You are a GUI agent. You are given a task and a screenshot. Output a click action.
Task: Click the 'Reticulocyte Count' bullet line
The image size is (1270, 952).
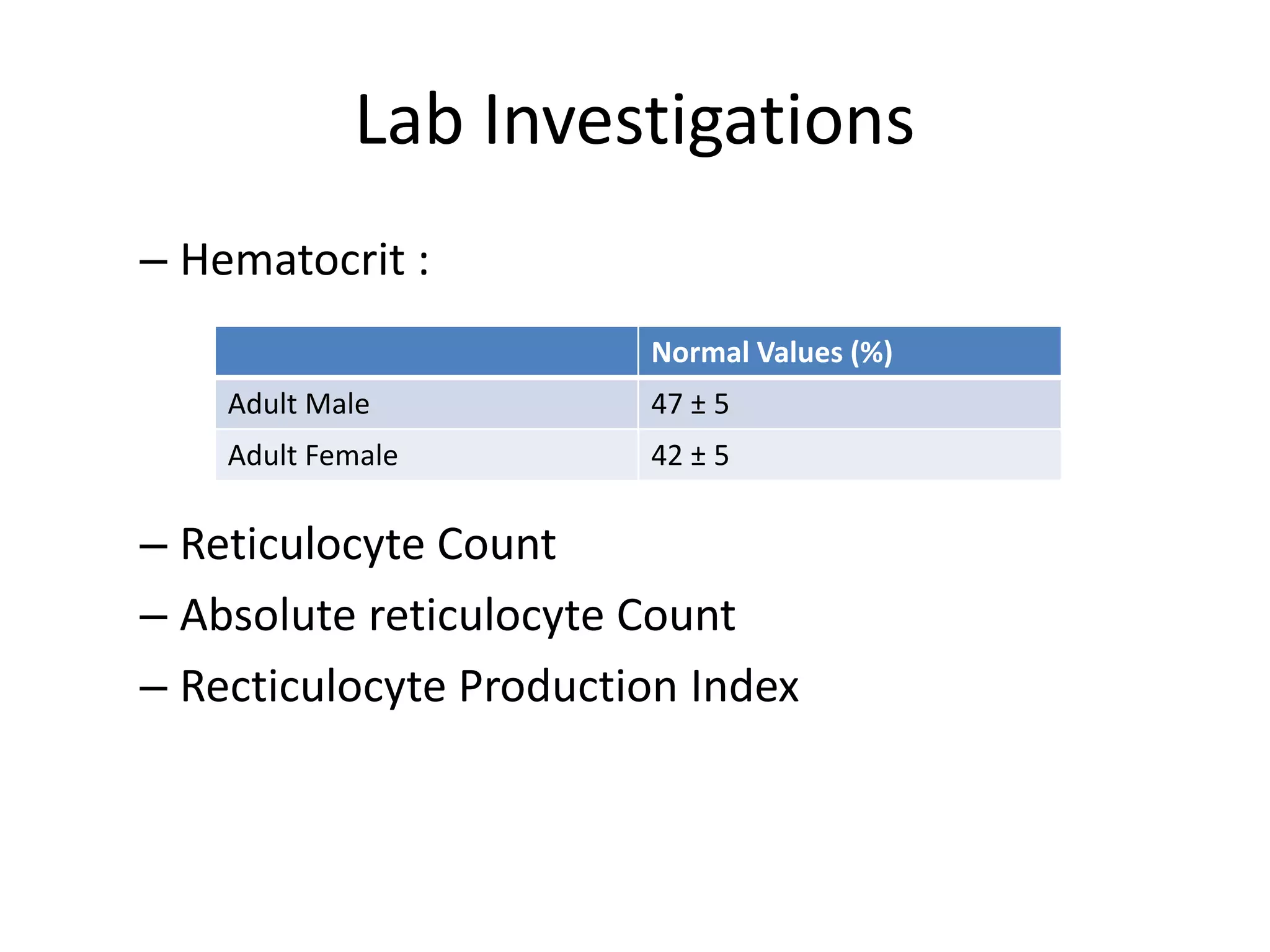click(x=368, y=545)
